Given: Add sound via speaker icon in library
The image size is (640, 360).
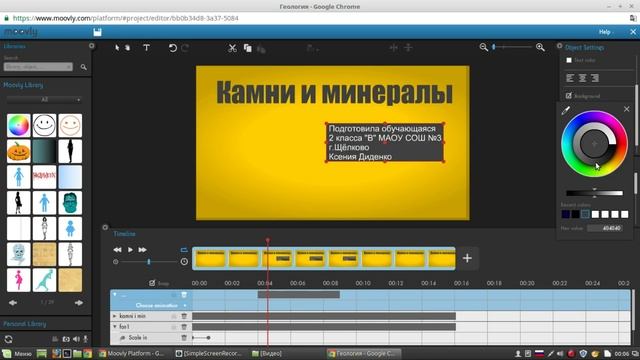Looking at the screenshot, I should click(76, 339).
